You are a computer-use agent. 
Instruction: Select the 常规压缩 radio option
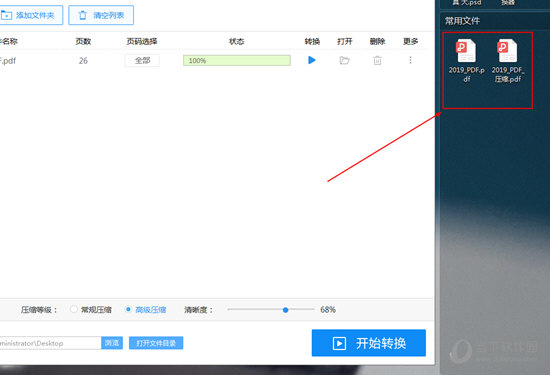click(91, 310)
